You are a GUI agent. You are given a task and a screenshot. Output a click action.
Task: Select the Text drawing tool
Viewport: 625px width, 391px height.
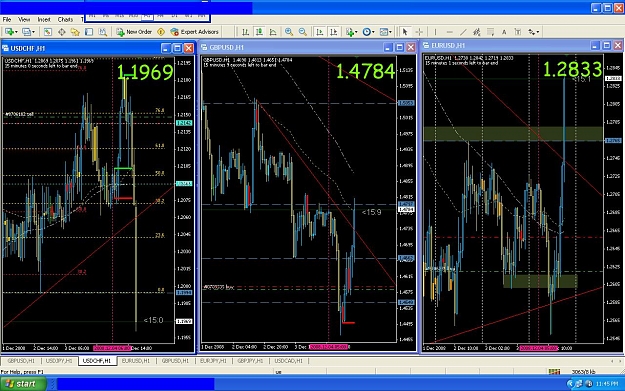coord(504,32)
